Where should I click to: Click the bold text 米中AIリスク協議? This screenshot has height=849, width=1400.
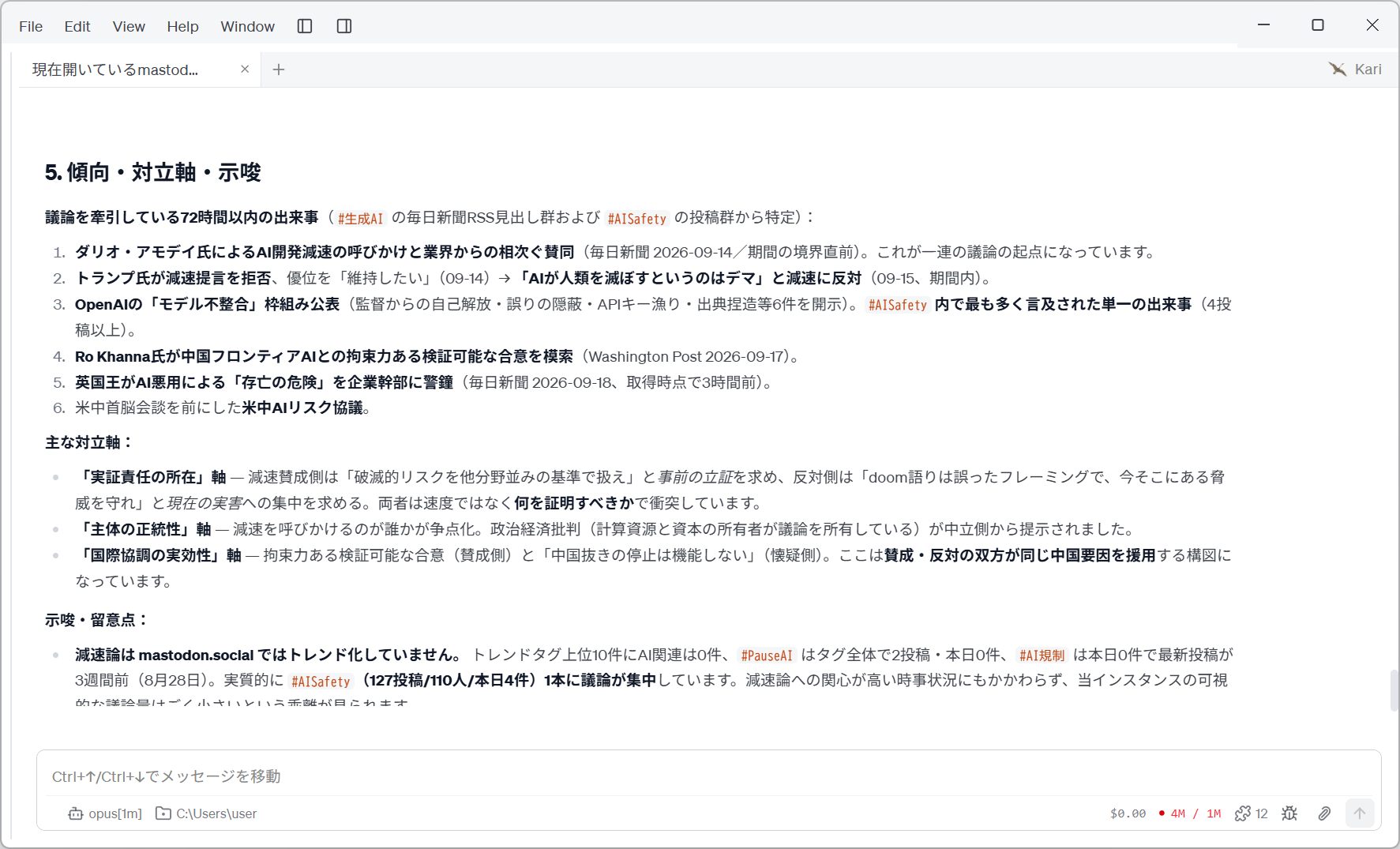click(x=302, y=408)
